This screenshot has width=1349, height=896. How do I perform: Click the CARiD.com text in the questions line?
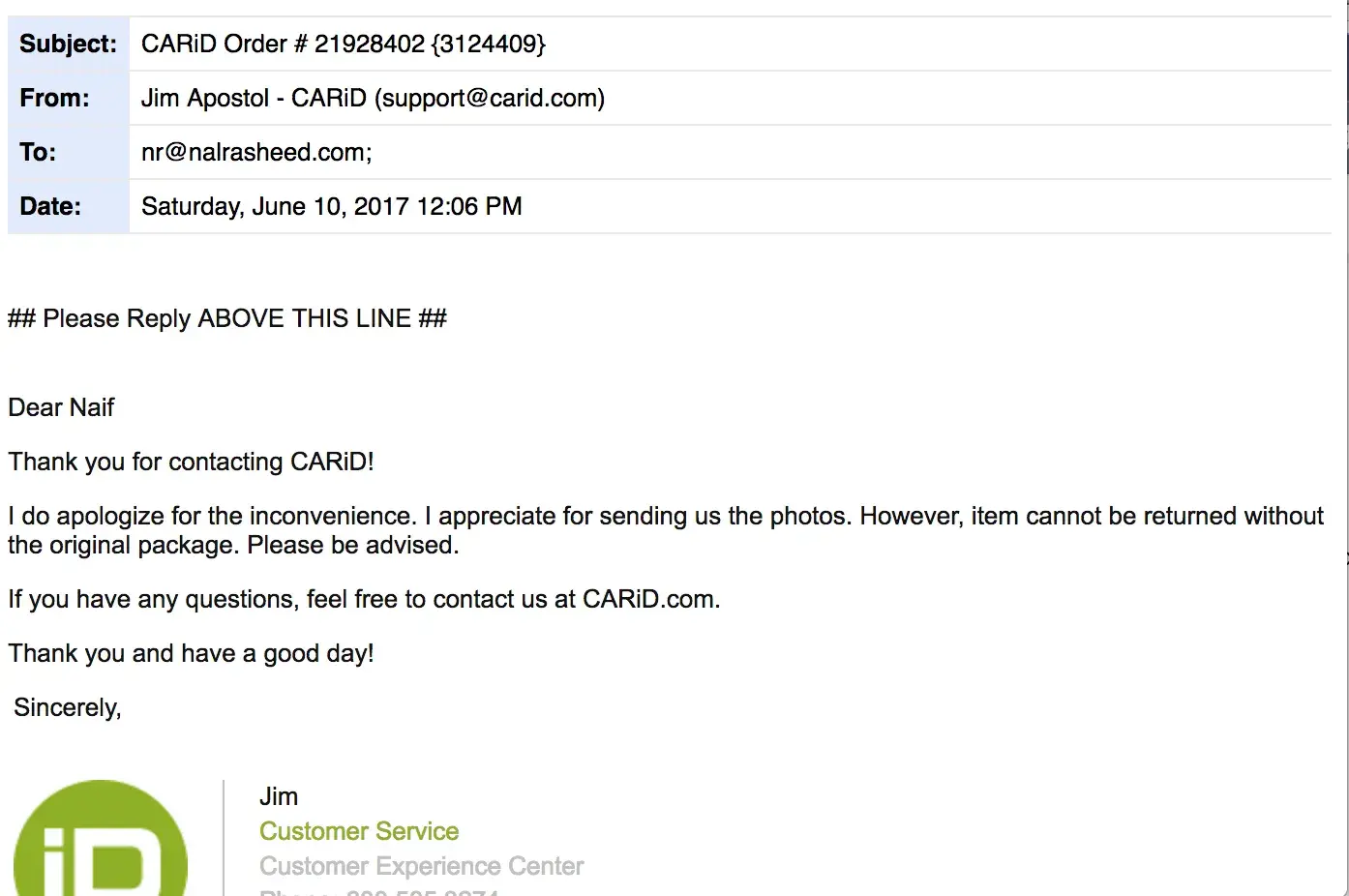point(649,600)
